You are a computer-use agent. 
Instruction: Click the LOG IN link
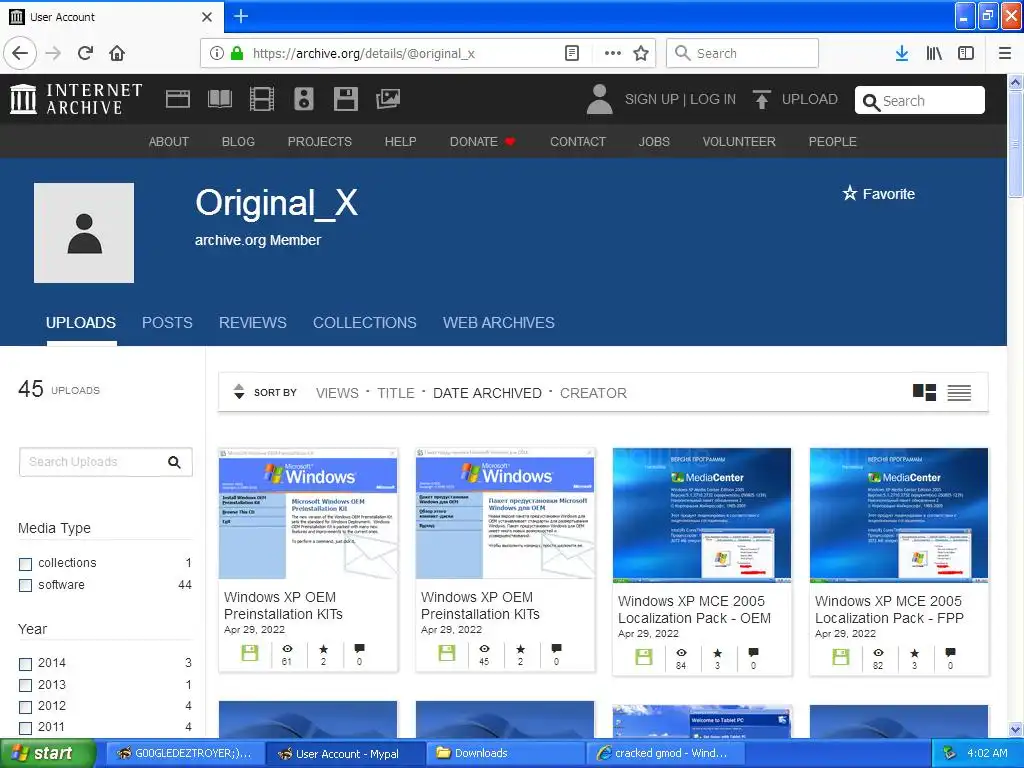[x=713, y=99]
